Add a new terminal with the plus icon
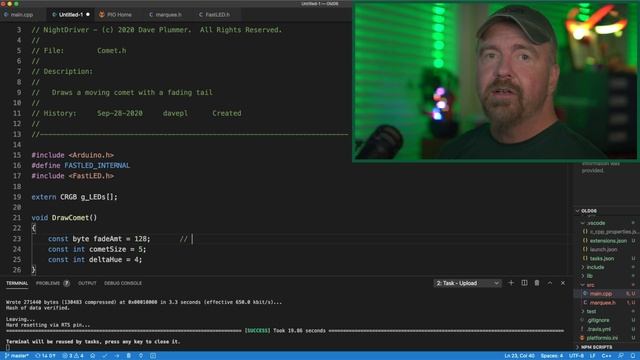This screenshot has width=640, height=360. coord(511,283)
